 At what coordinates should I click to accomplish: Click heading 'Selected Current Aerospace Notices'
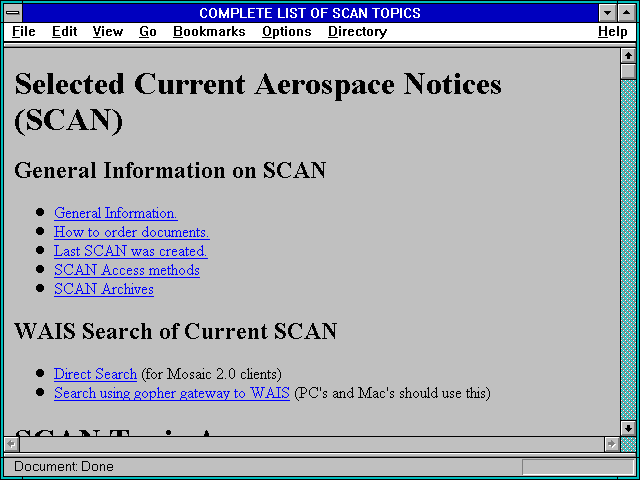(x=258, y=84)
